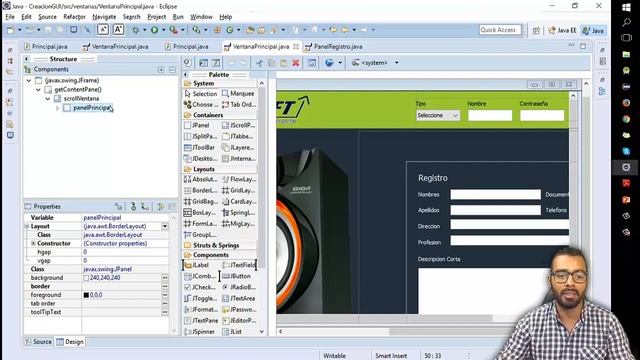The image size is (640, 360).
Task: Collapse the javax.swing.JFrame tree node
Action: pos(29,80)
